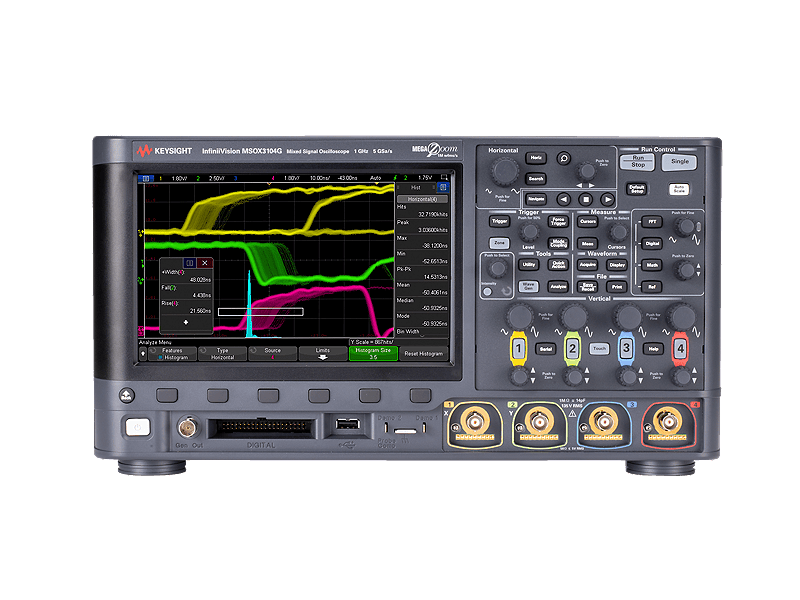Tap the Acquire key
Viewport: 800px width, 600px height.
point(588,265)
